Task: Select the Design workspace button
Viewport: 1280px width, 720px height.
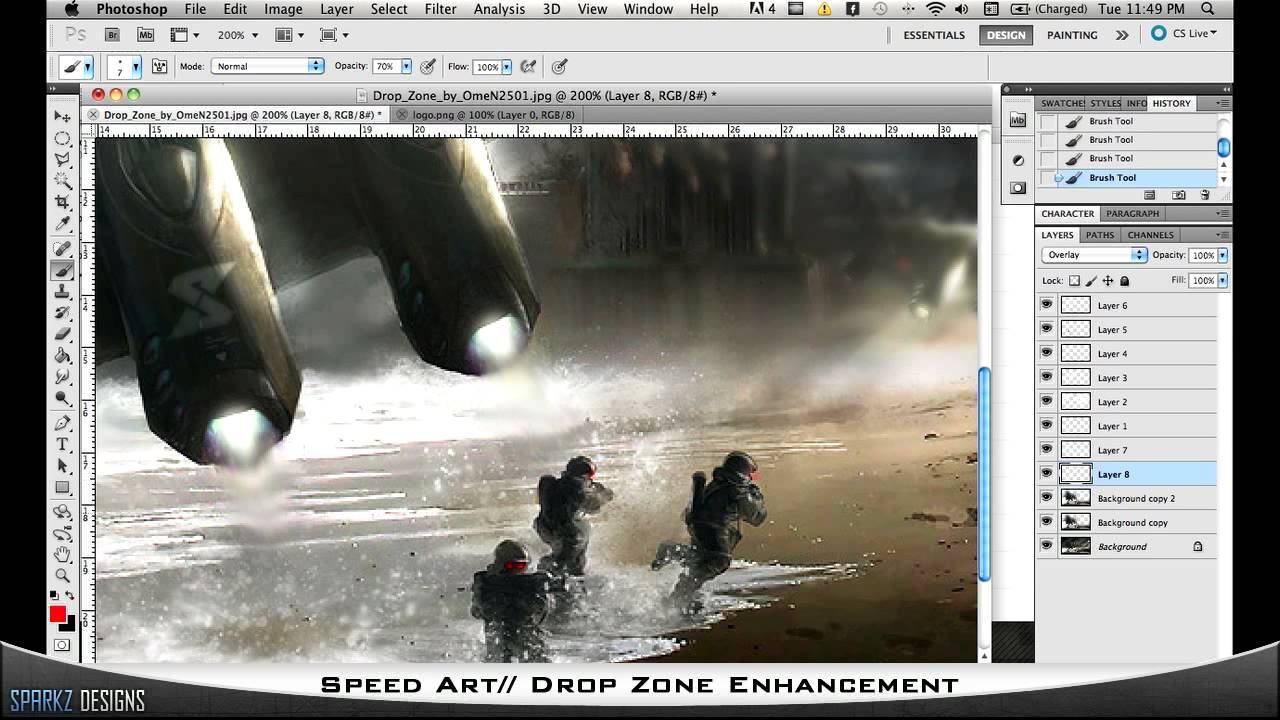Action: 1006,35
